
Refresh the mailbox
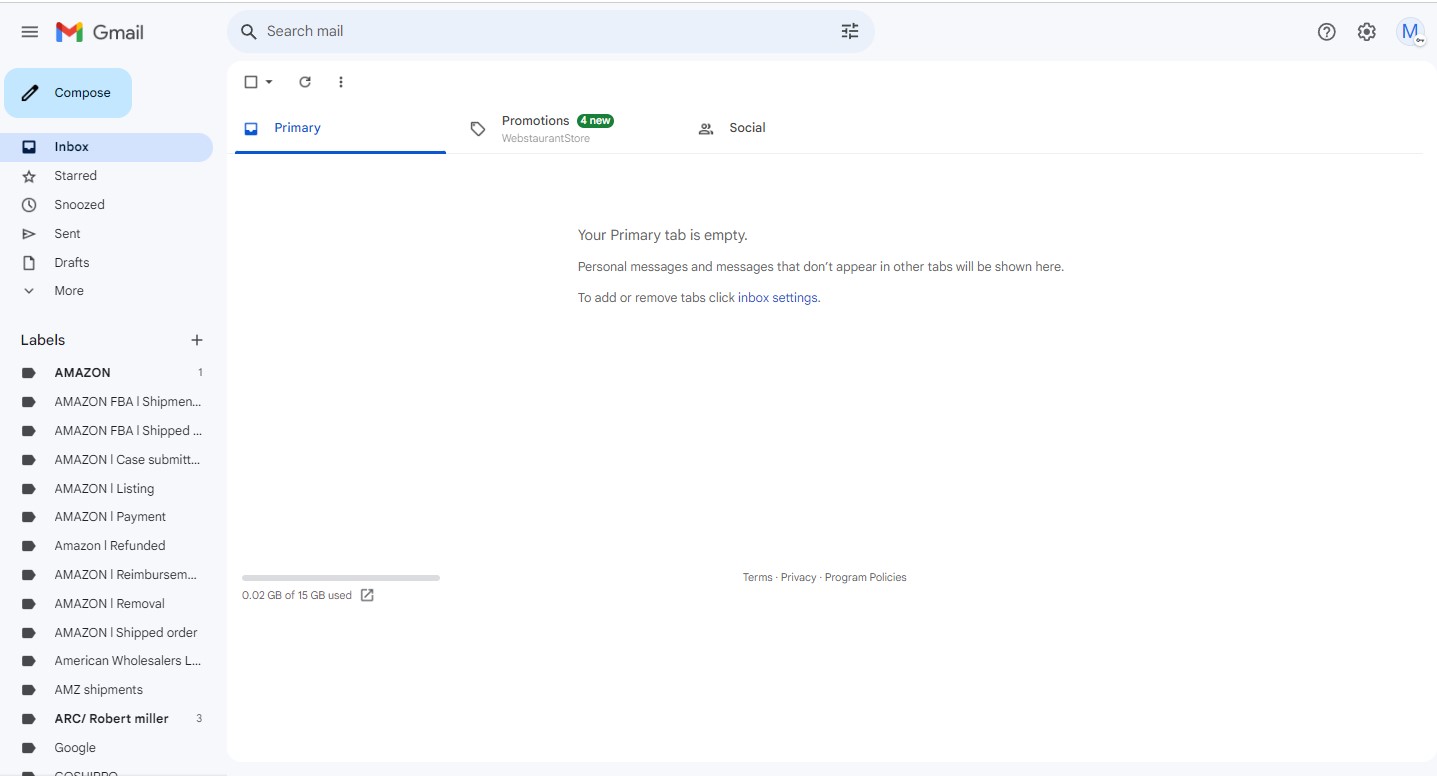pos(305,82)
